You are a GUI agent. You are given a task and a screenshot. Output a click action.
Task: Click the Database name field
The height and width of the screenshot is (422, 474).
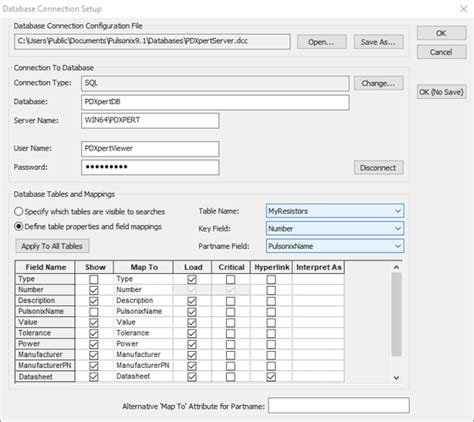[x=215, y=102]
